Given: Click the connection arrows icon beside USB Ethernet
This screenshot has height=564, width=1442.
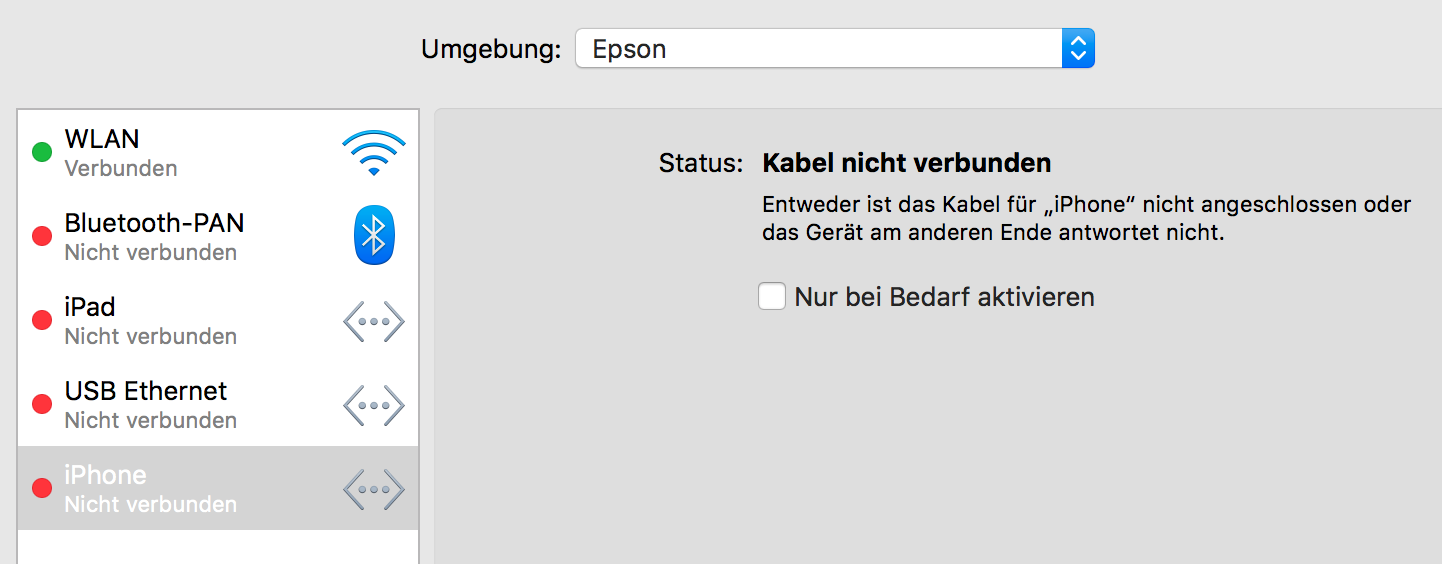Looking at the screenshot, I should [373, 406].
